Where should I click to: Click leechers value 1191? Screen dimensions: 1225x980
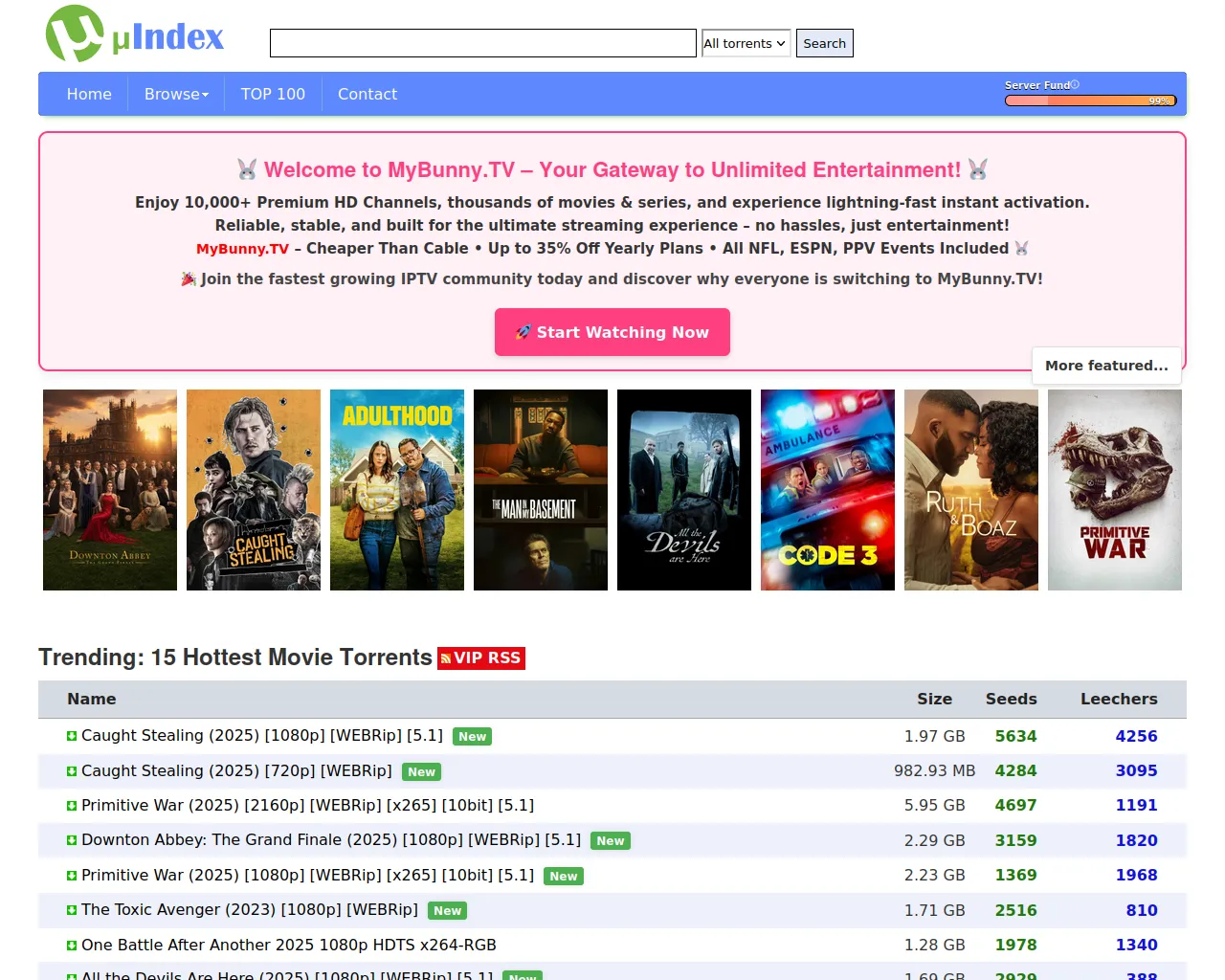coord(1136,806)
